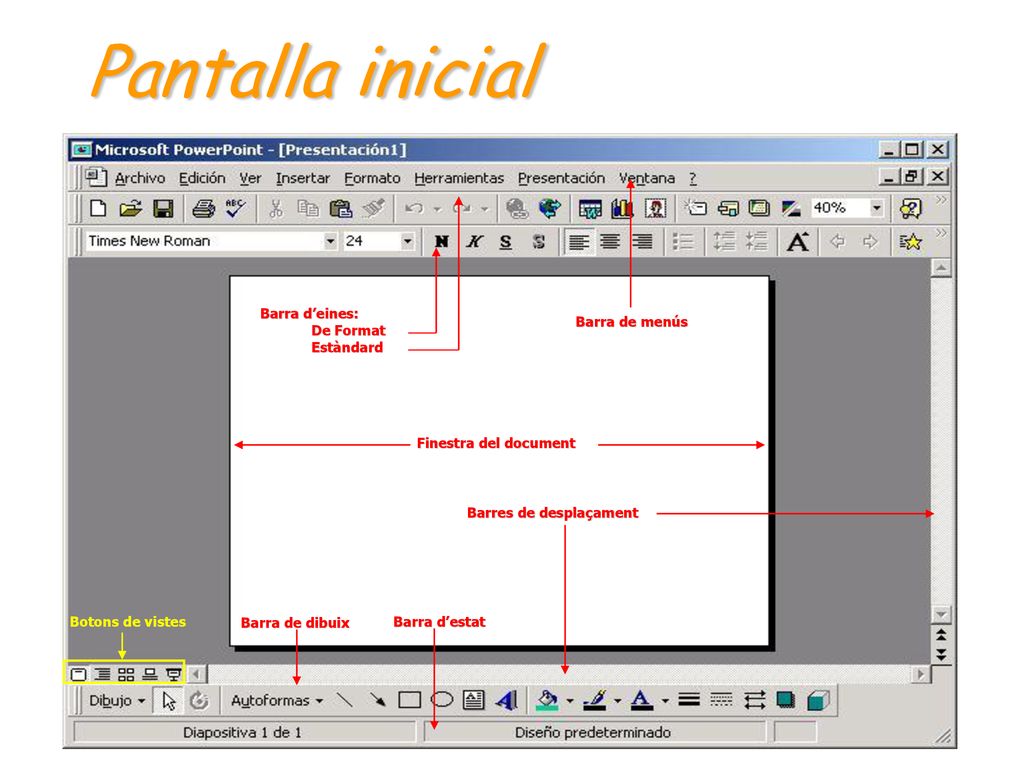Open the Archivo menu

(x=140, y=178)
